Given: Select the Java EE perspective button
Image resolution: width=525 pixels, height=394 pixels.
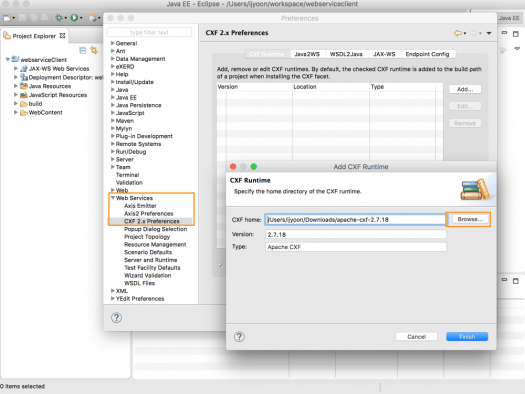Looking at the screenshot, I should point(509,18).
